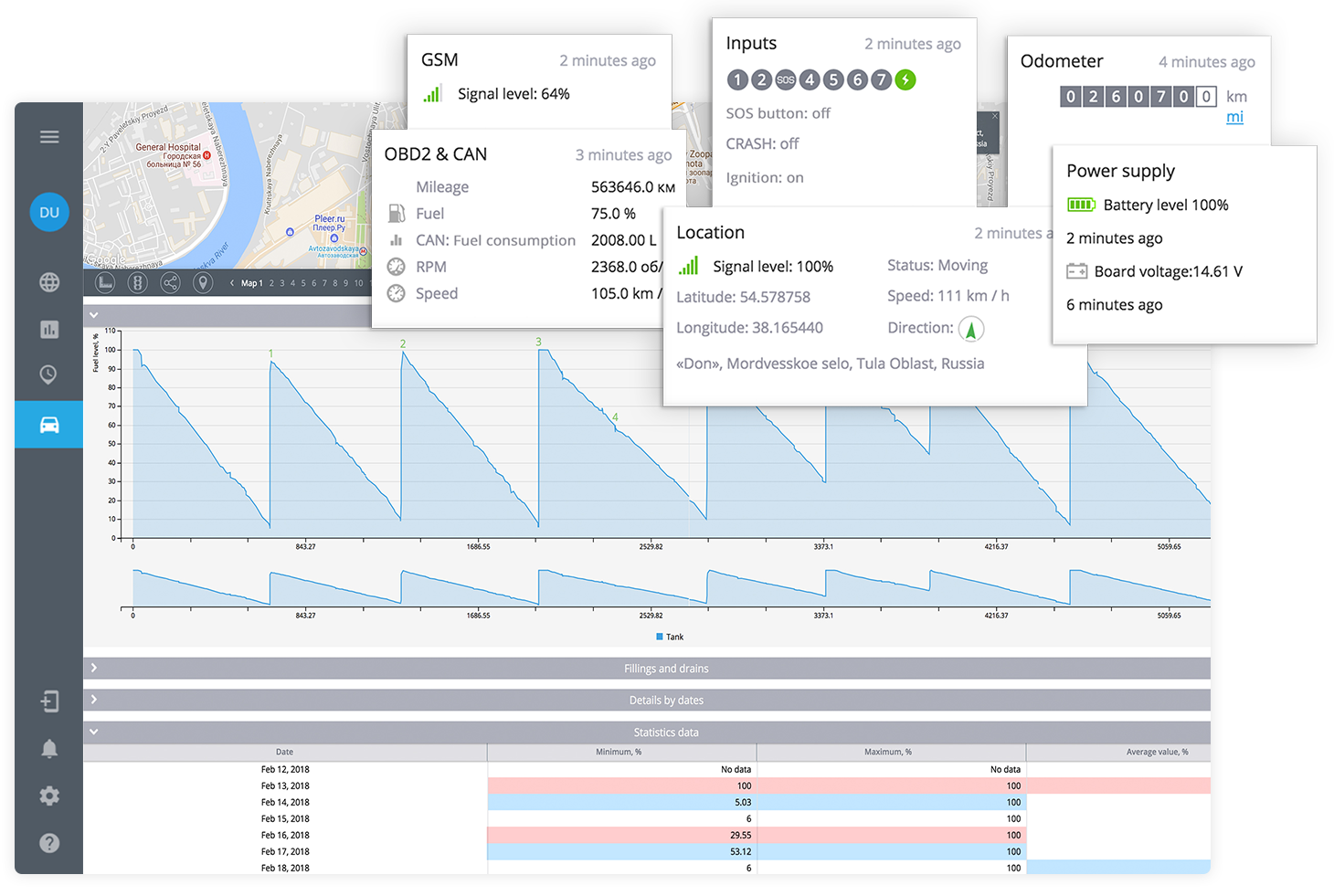Click the green battery level icon

tap(1081, 205)
